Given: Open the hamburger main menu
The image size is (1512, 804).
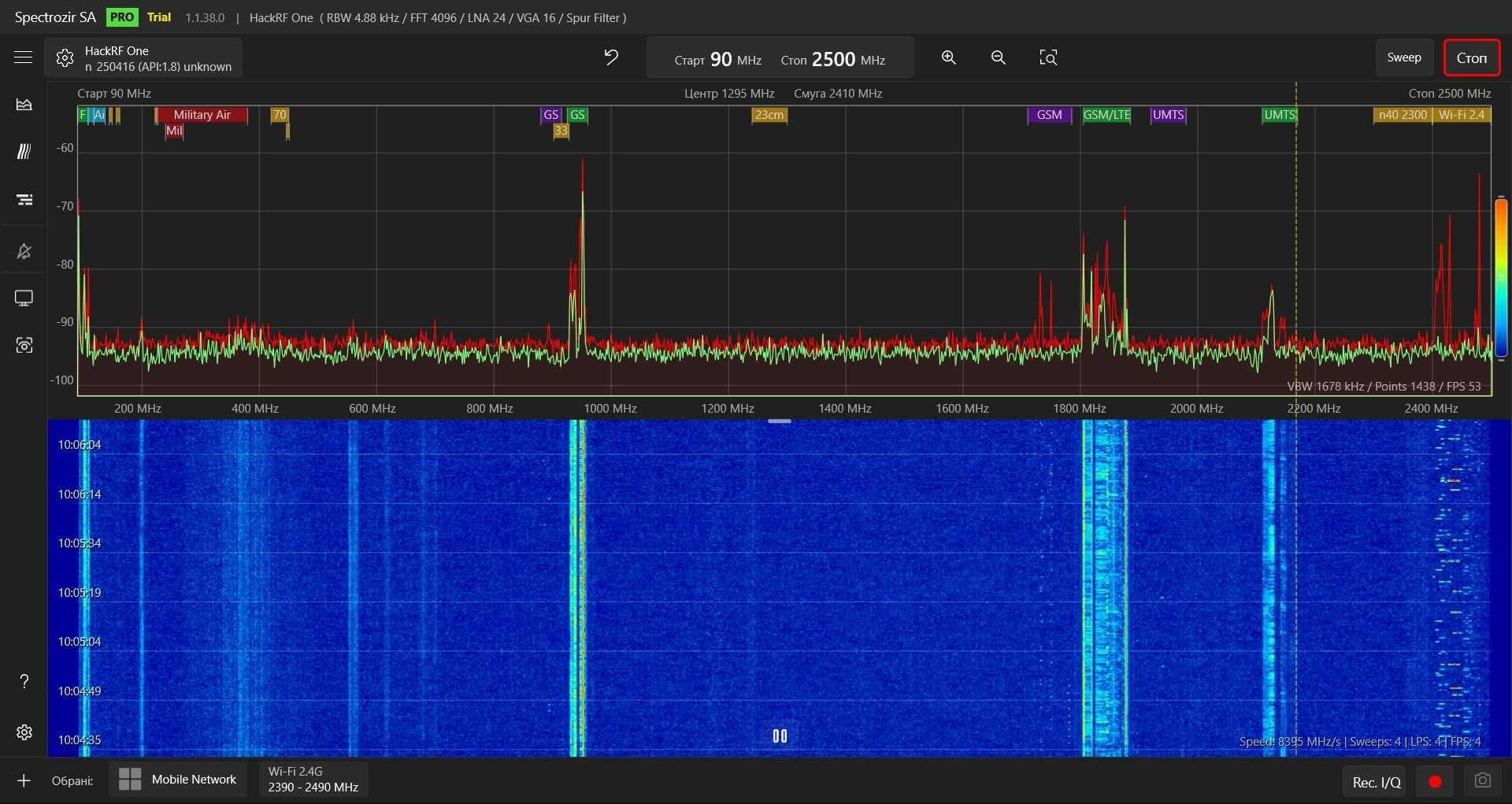Looking at the screenshot, I should tap(24, 57).
